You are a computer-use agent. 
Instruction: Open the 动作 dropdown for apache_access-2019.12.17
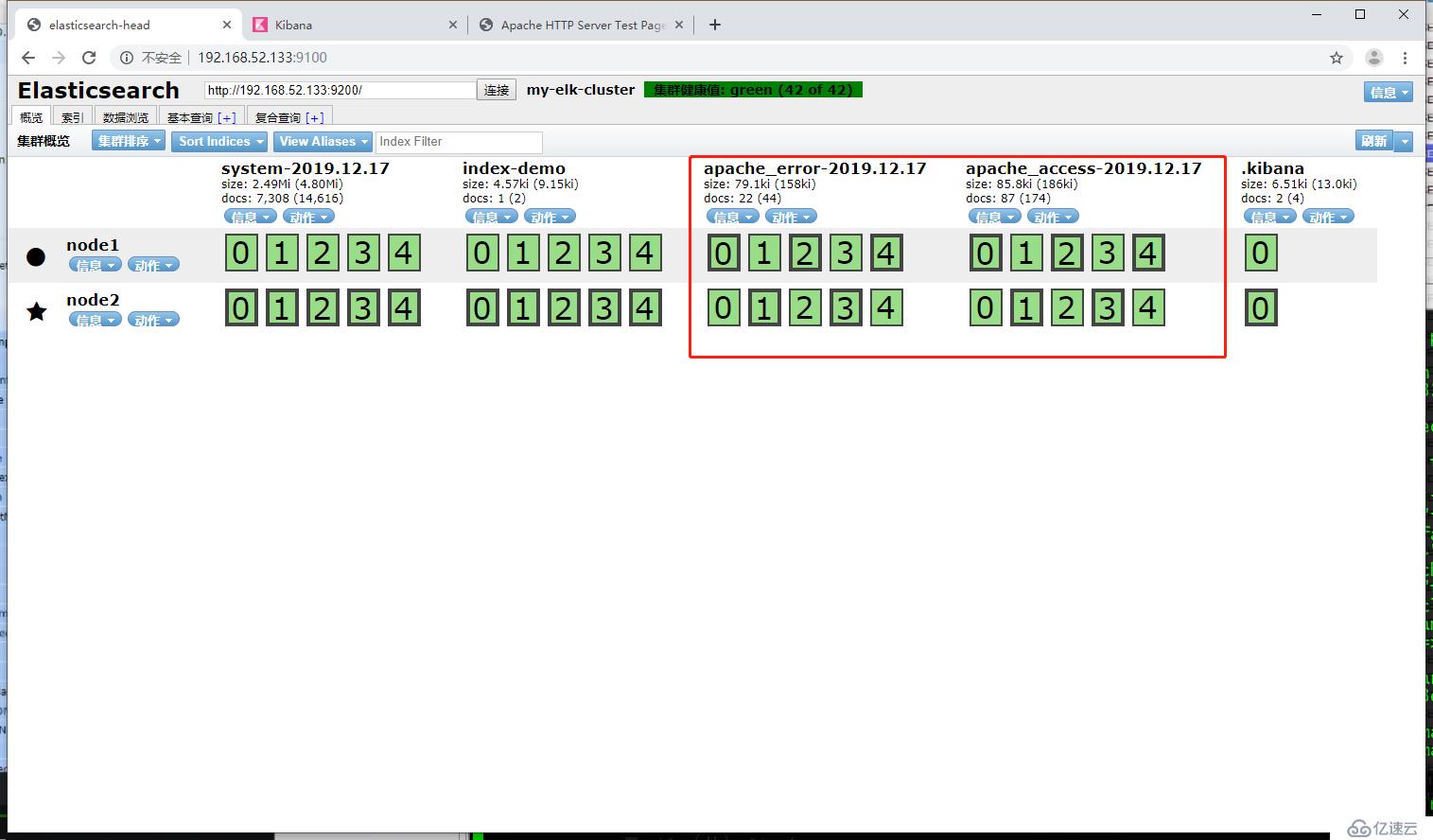pos(1052,217)
